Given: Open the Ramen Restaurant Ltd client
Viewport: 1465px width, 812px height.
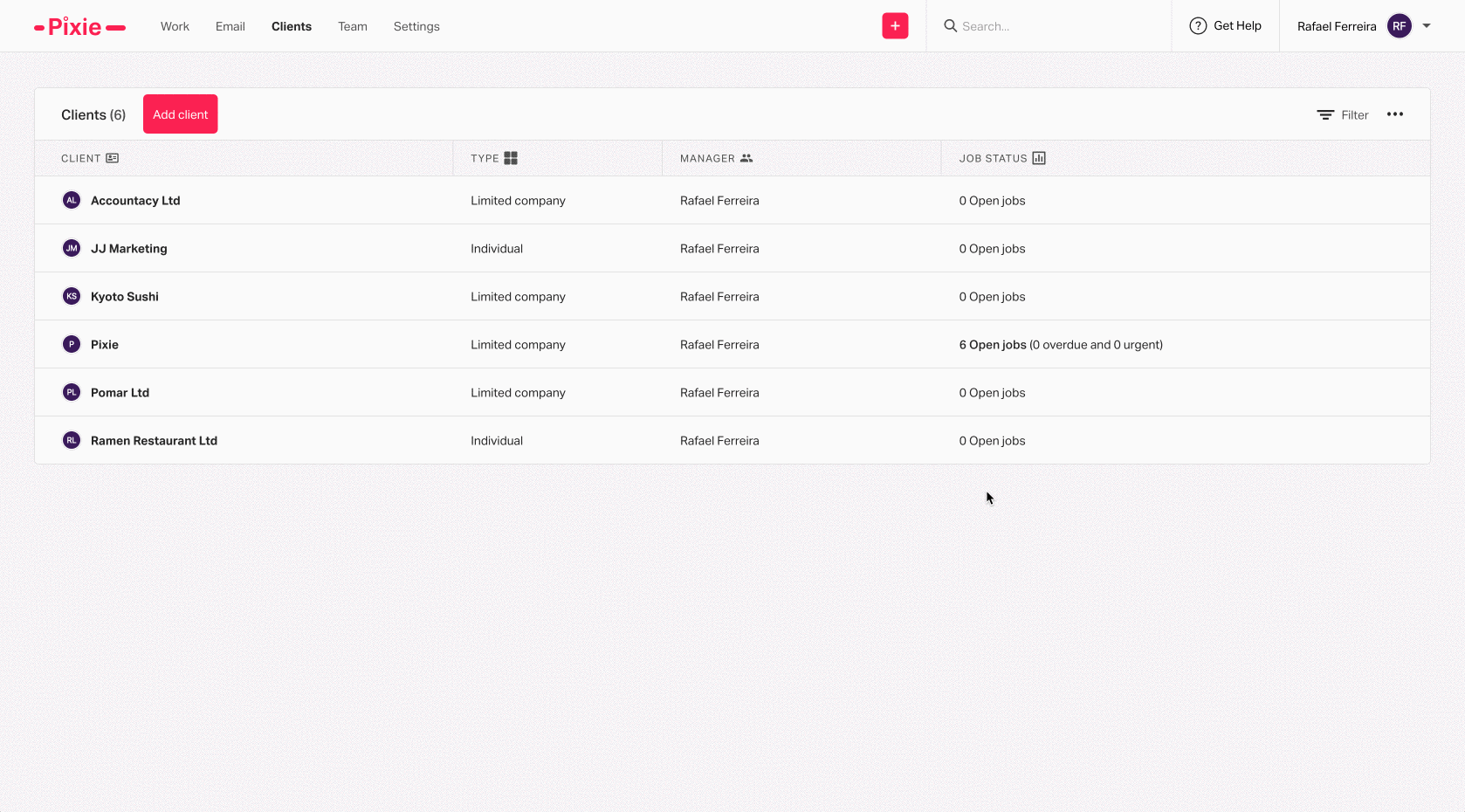Looking at the screenshot, I should pos(155,441).
